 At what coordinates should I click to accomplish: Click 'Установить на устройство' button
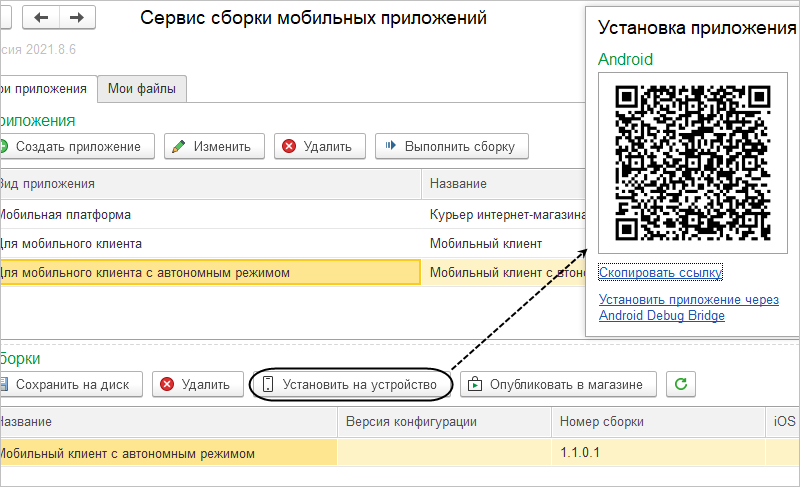tap(349, 383)
